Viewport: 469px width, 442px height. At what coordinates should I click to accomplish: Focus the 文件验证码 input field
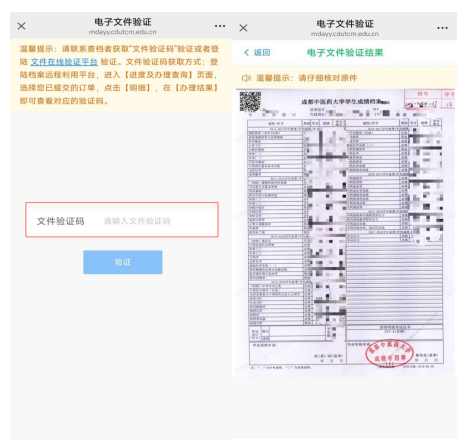(x=122, y=220)
